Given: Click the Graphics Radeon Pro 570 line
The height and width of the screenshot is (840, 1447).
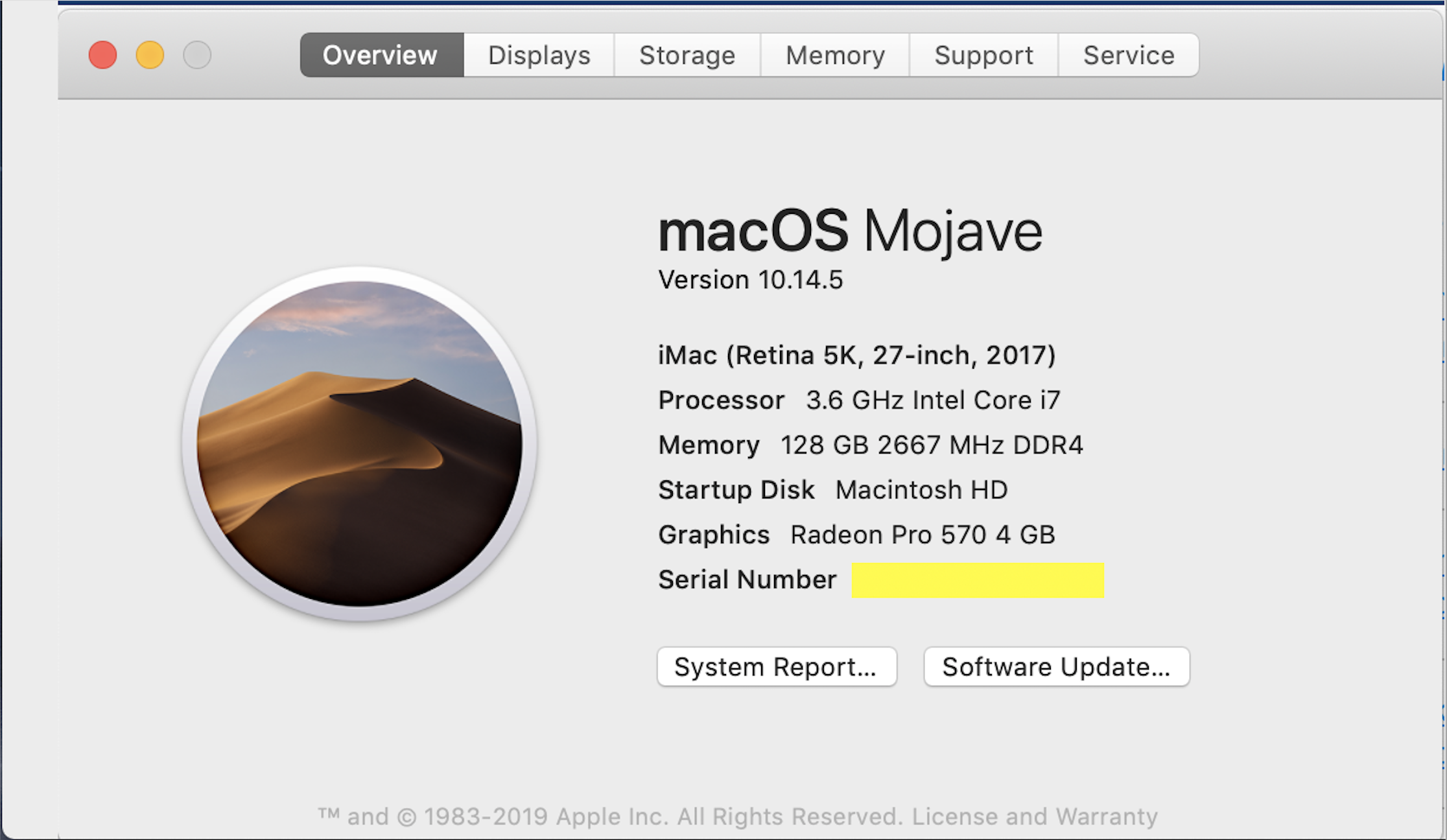Looking at the screenshot, I should point(856,535).
